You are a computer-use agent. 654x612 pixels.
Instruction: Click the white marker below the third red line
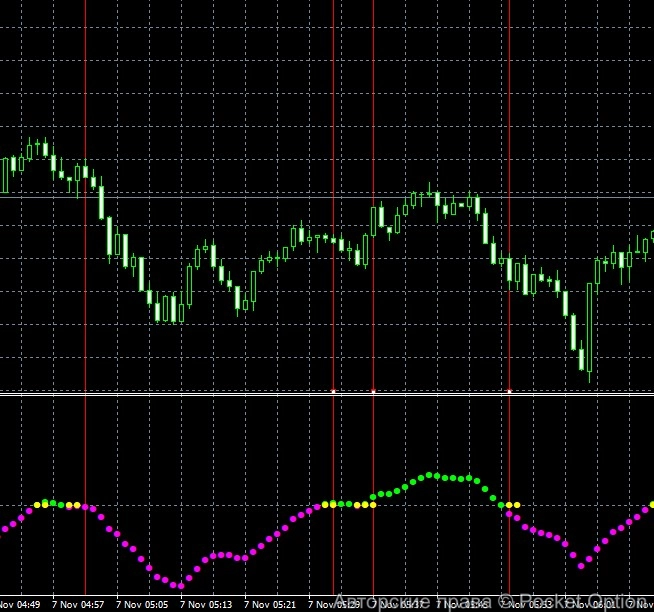tap(373, 391)
